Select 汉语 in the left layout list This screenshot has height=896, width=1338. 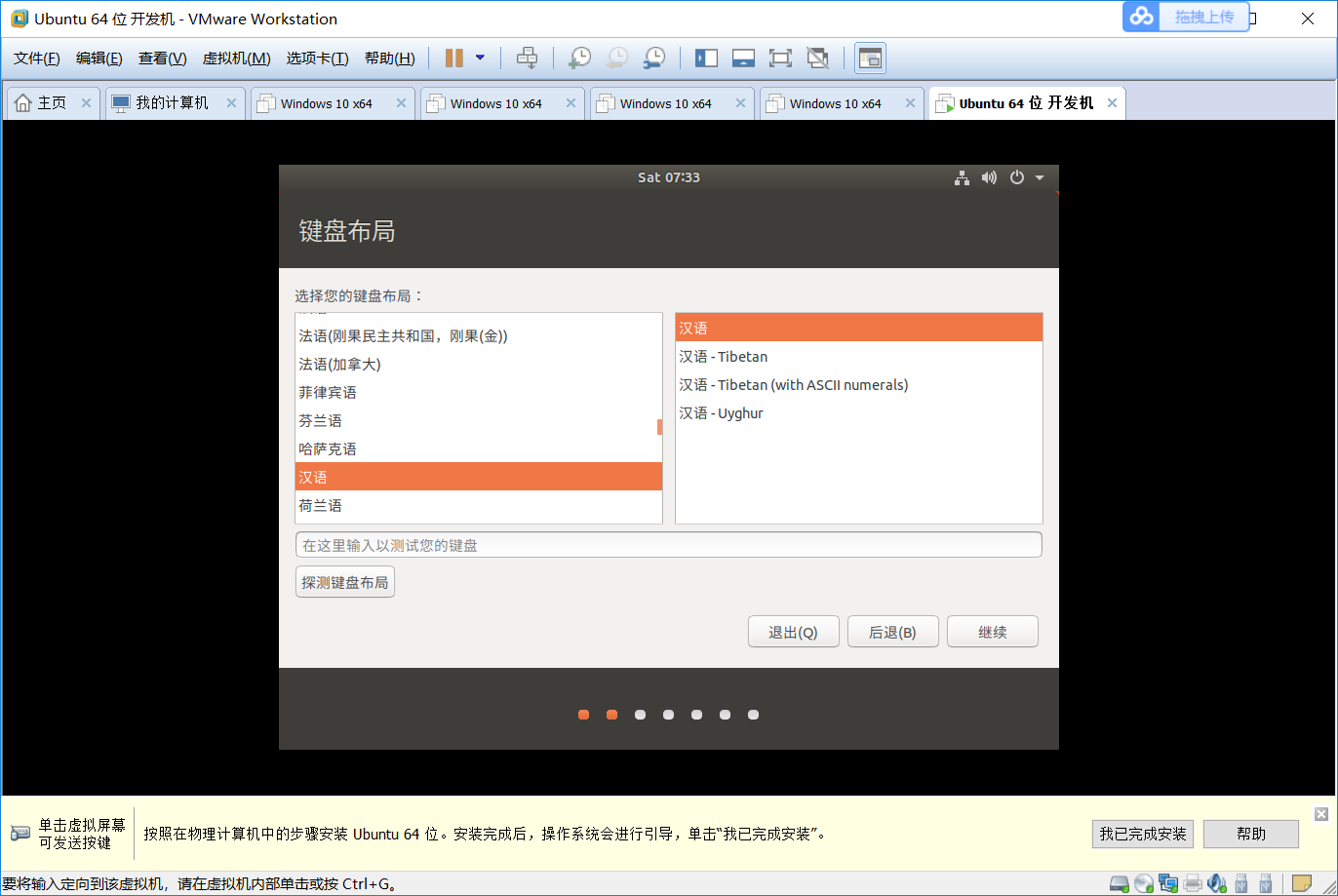[479, 477]
